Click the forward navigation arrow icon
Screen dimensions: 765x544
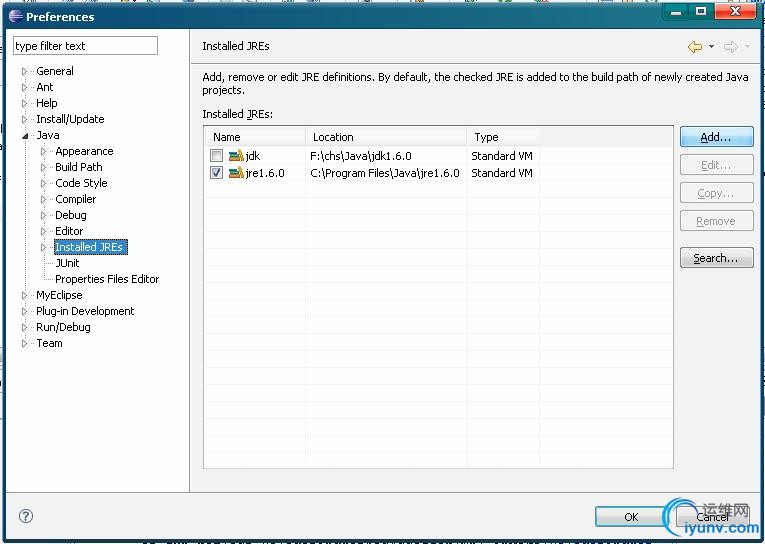pyautogui.click(x=730, y=47)
